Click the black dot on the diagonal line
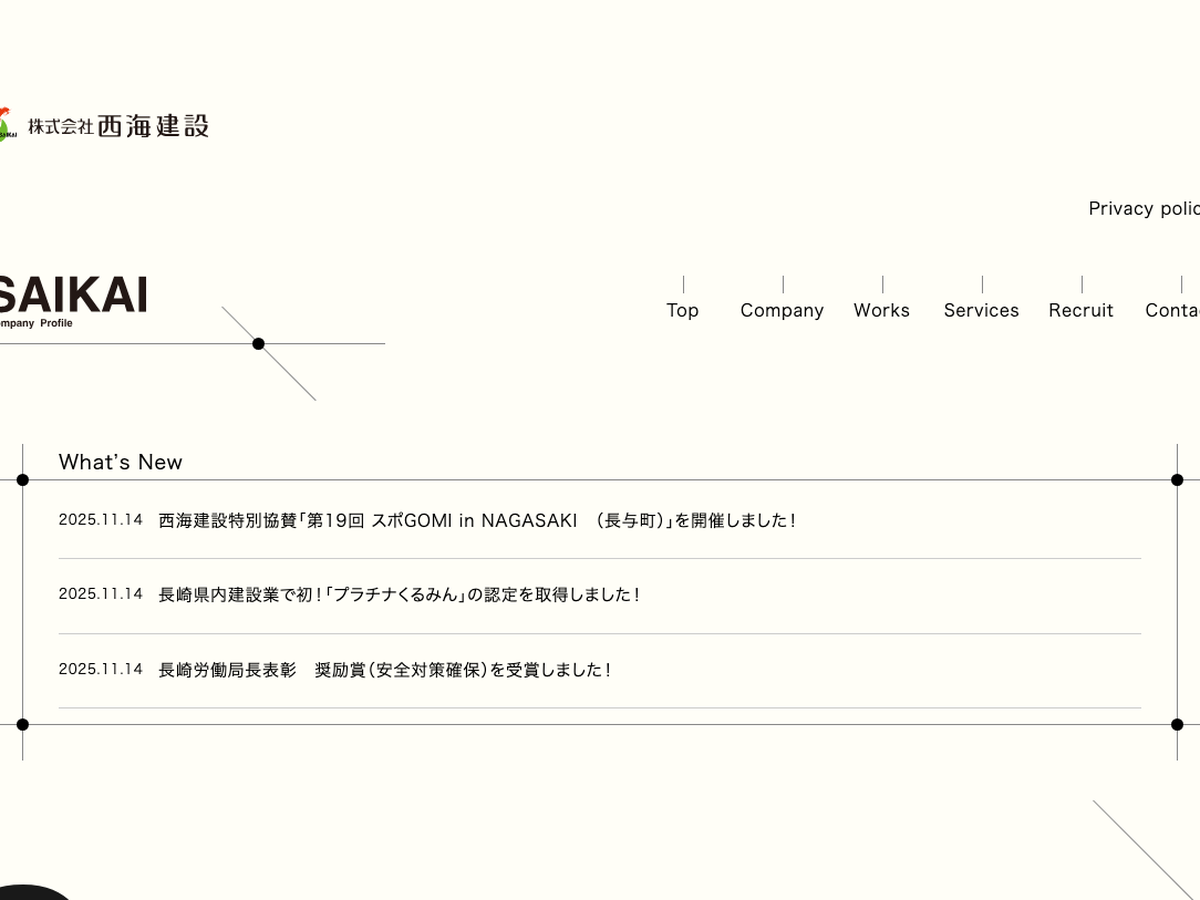The height and width of the screenshot is (900, 1200). (x=258, y=344)
